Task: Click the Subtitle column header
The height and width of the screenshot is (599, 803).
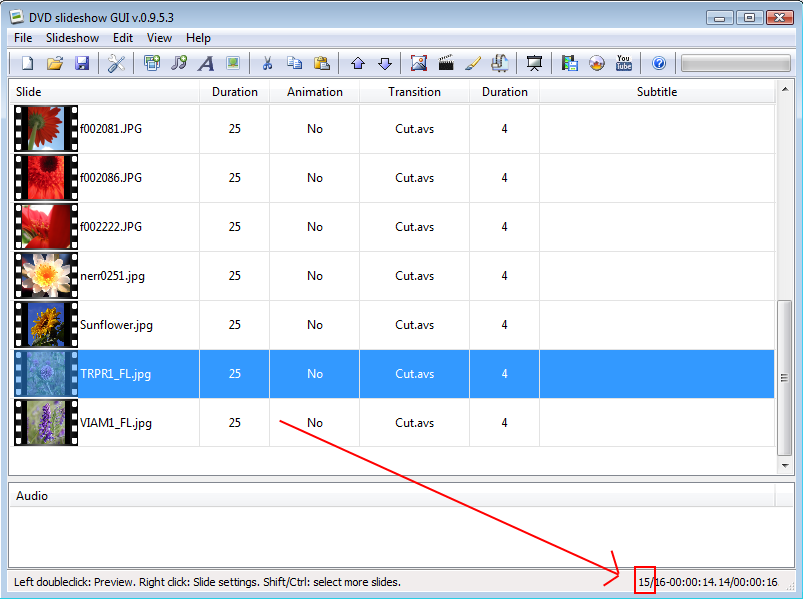Action: (657, 92)
